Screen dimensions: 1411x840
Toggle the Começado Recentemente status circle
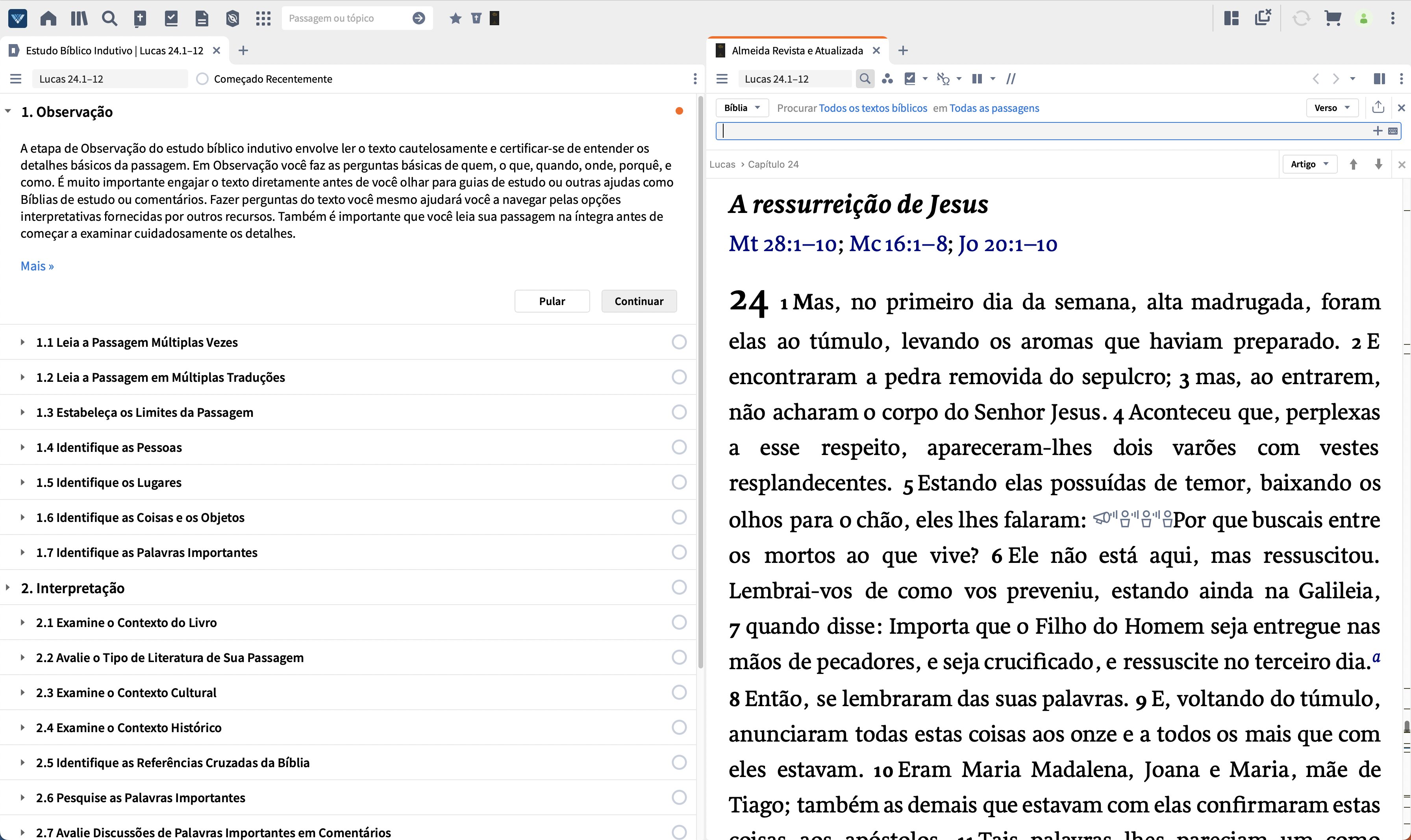(202, 79)
